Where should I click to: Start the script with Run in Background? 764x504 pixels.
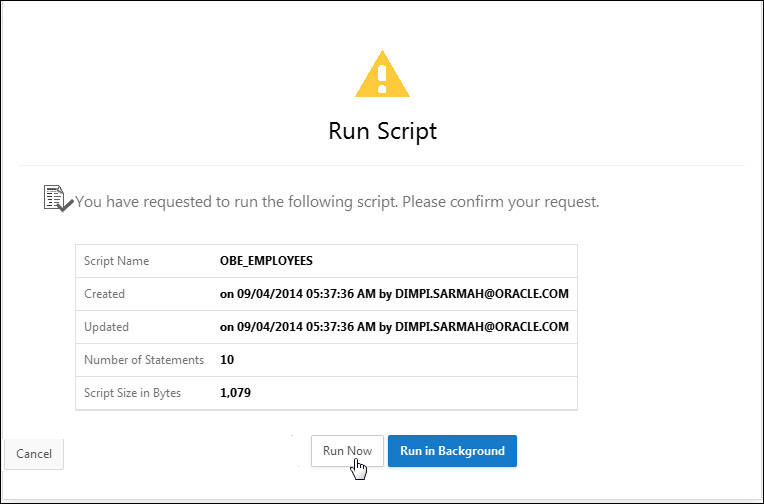[x=452, y=451]
